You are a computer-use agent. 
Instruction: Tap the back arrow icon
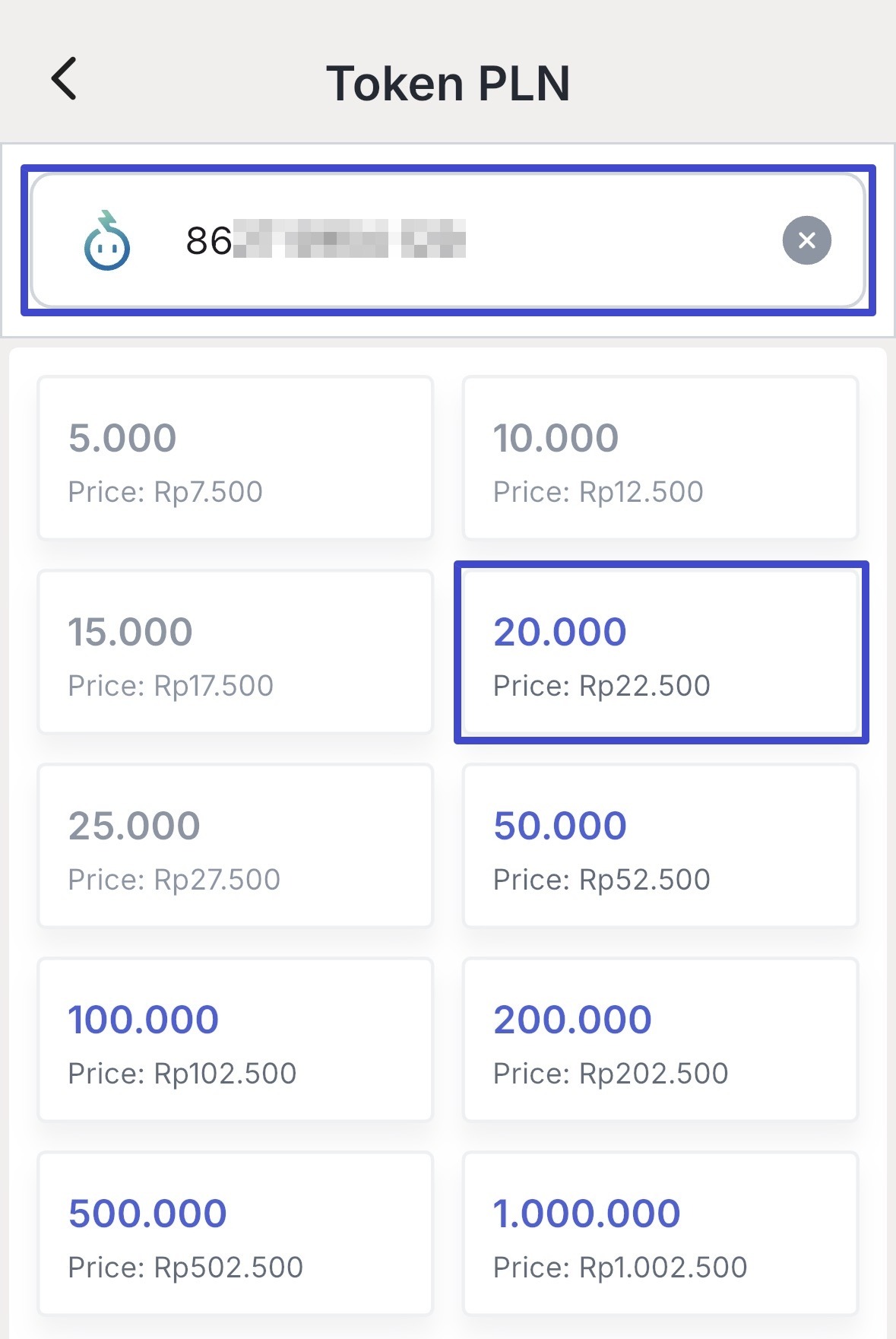pyautogui.click(x=65, y=79)
